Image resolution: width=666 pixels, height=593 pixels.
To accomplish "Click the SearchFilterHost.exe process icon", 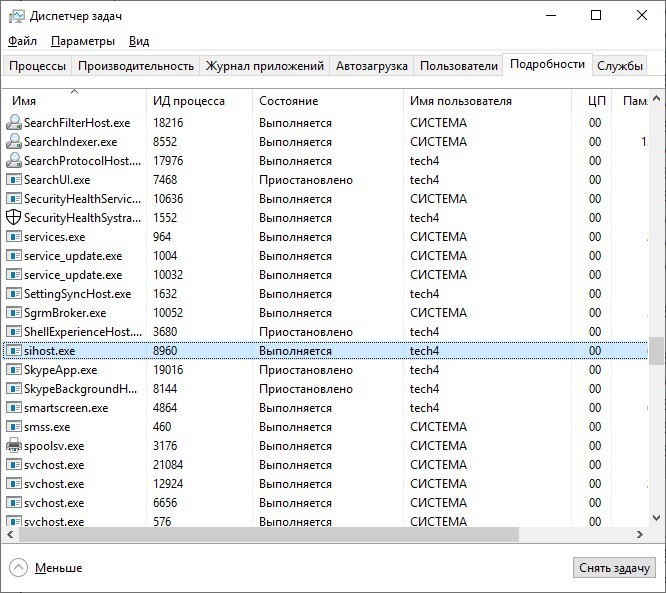I will coord(14,123).
